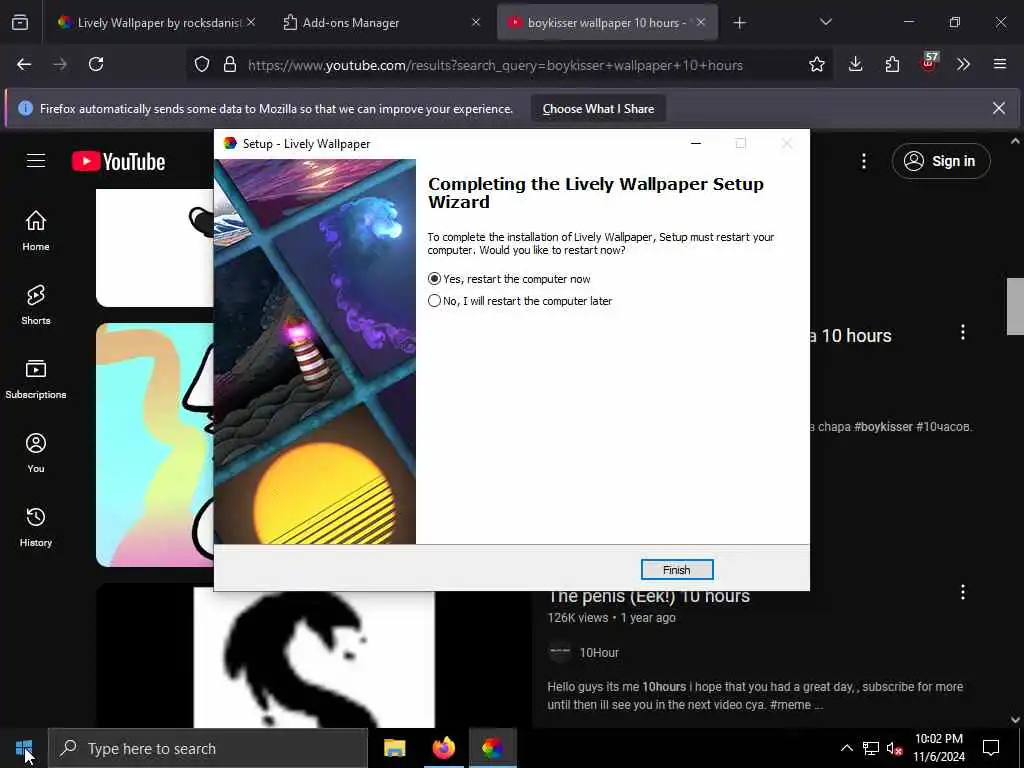Open YouTube Home in sidebar
Image resolution: width=1024 pixels, height=768 pixels.
[x=36, y=231]
